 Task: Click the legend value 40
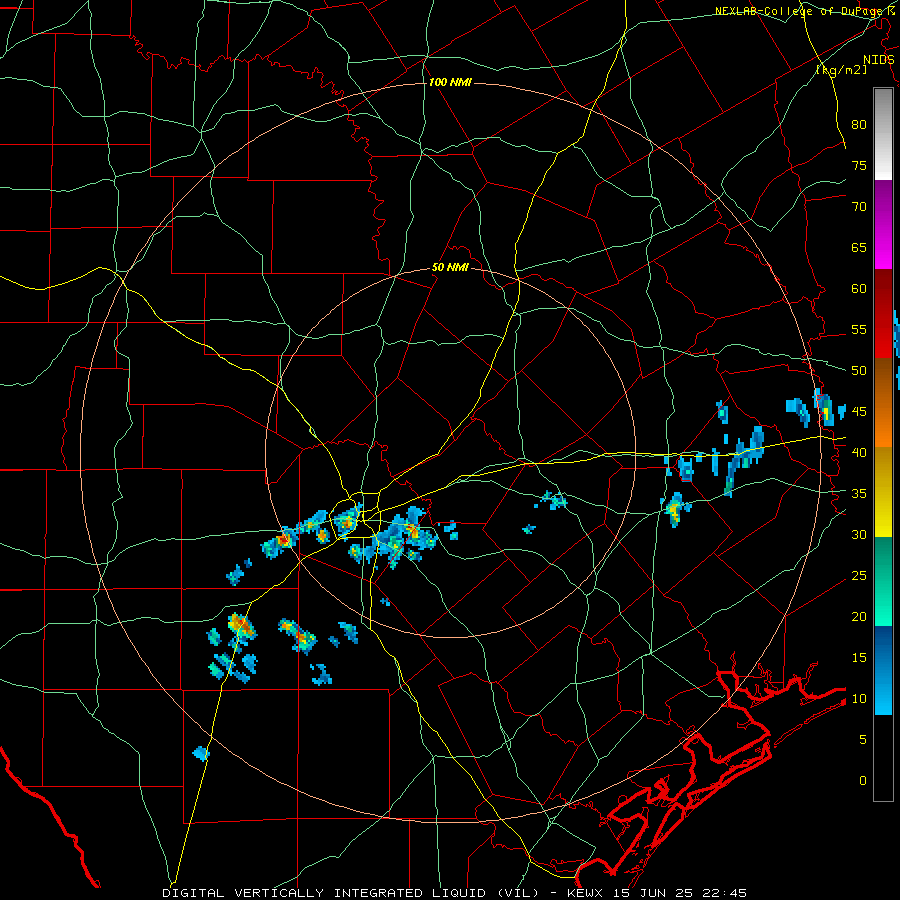[x=859, y=452]
